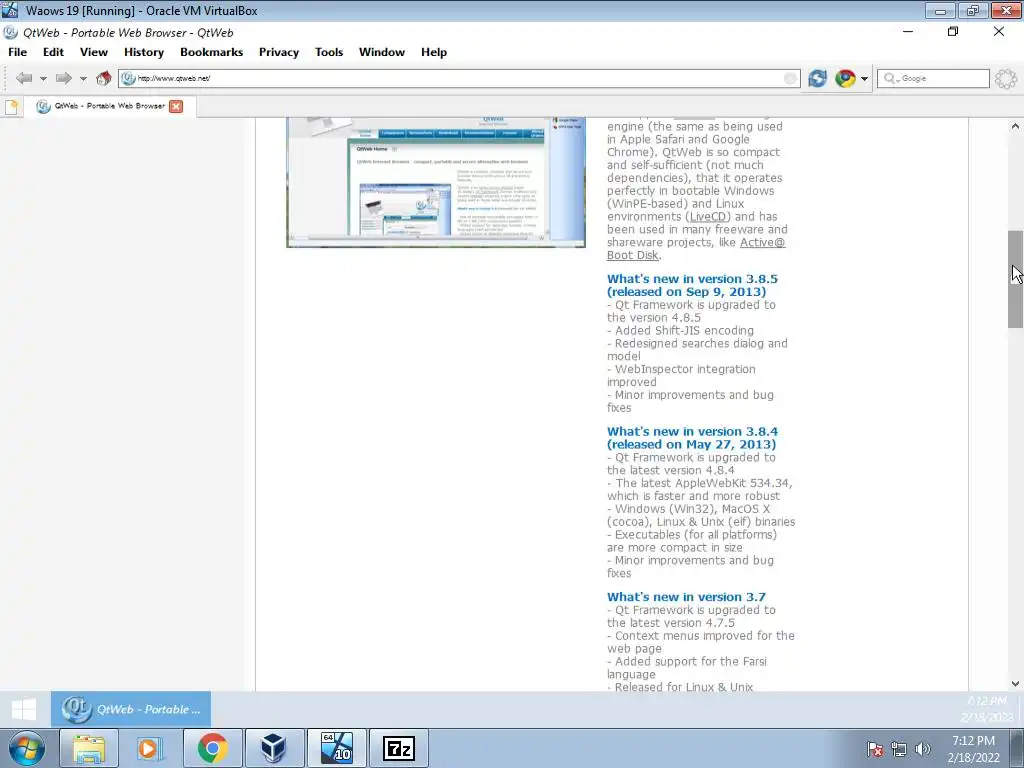Open the Window menu

pos(381,52)
